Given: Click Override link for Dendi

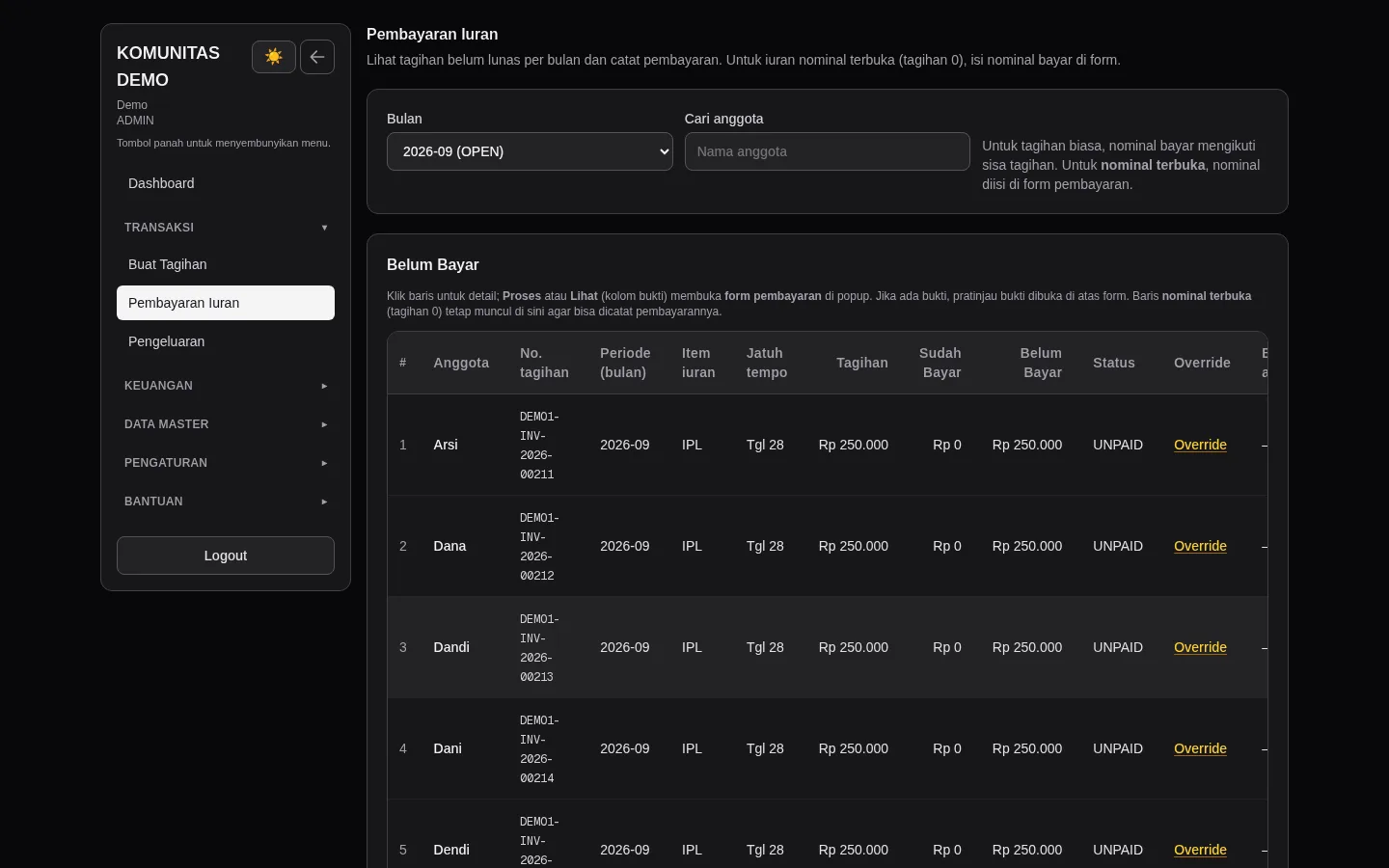Looking at the screenshot, I should (1200, 850).
